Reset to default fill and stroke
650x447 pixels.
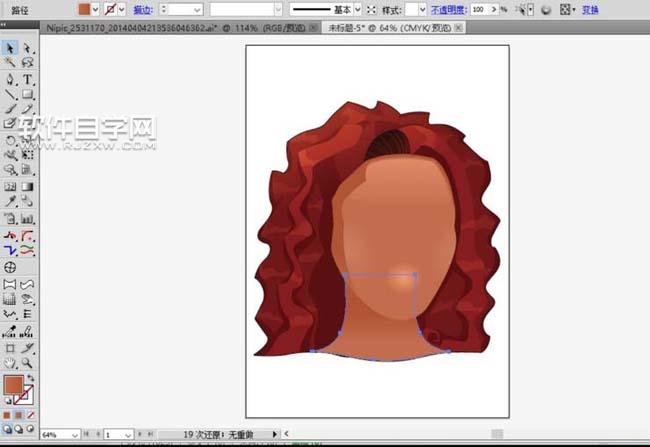point(8,400)
